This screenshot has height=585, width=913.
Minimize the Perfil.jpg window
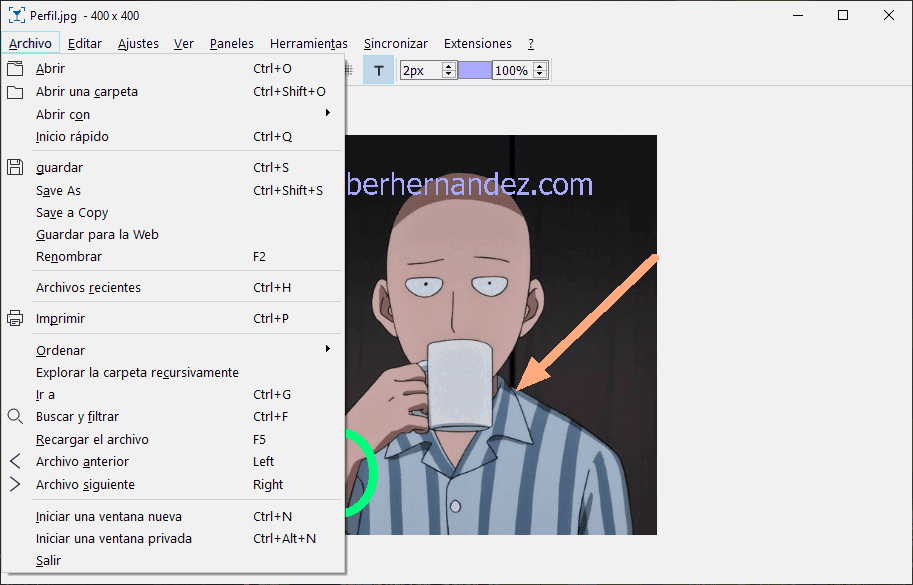tap(798, 16)
